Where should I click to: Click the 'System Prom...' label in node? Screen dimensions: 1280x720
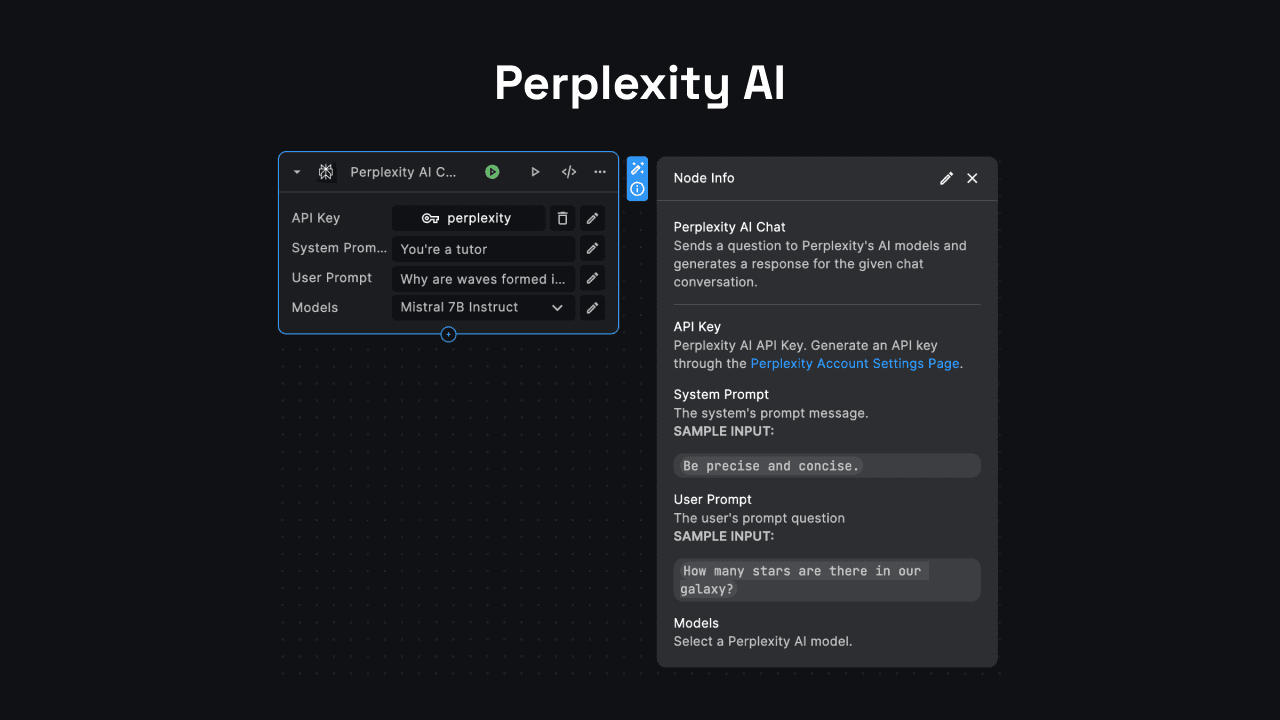(x=339, y=247)
